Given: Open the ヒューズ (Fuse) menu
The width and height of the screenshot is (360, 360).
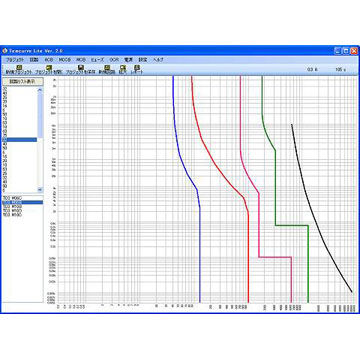Looking at the screenshot, I should click(97, 60).
